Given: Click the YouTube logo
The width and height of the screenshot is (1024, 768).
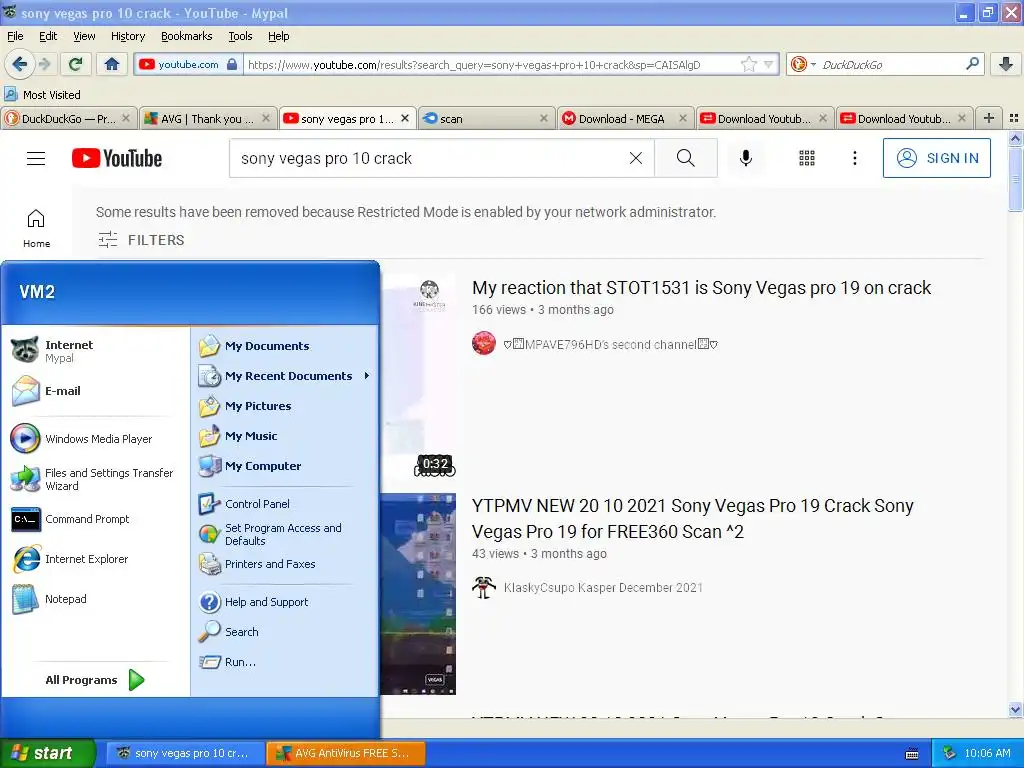Looking at the screenshot, I should tap(117, 158).
